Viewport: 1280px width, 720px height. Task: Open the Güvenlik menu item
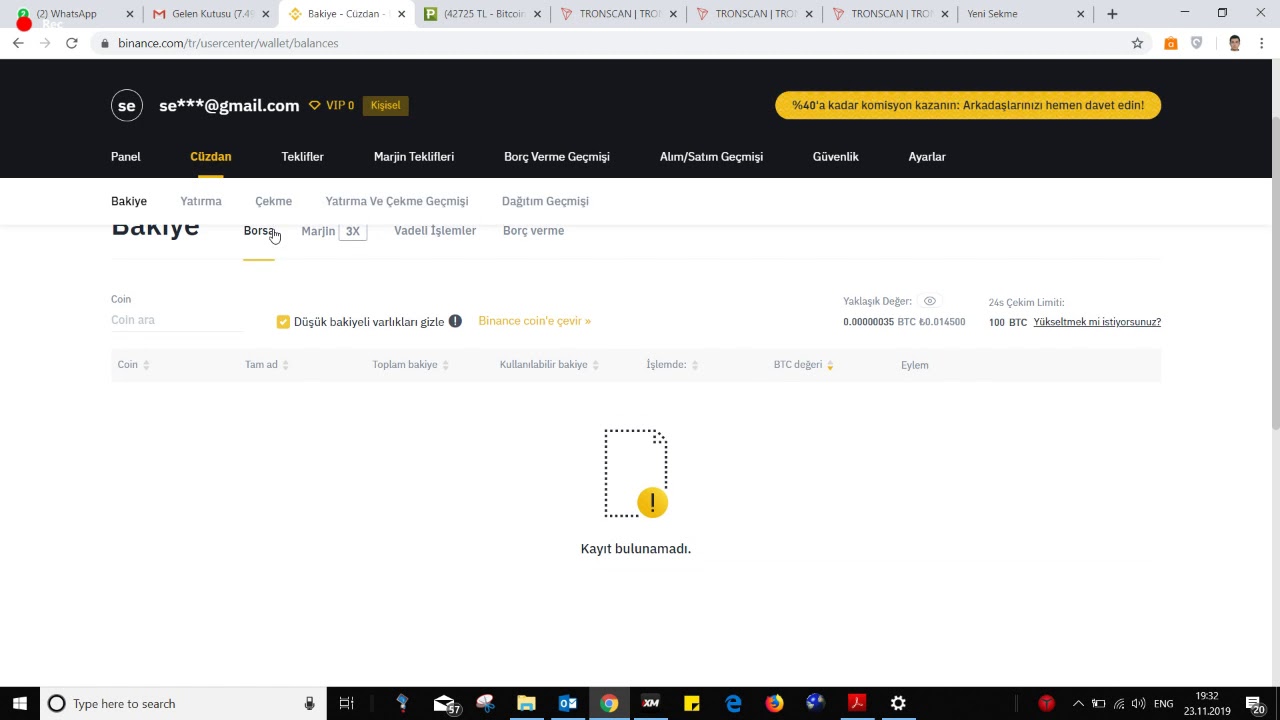click(836, 157)
